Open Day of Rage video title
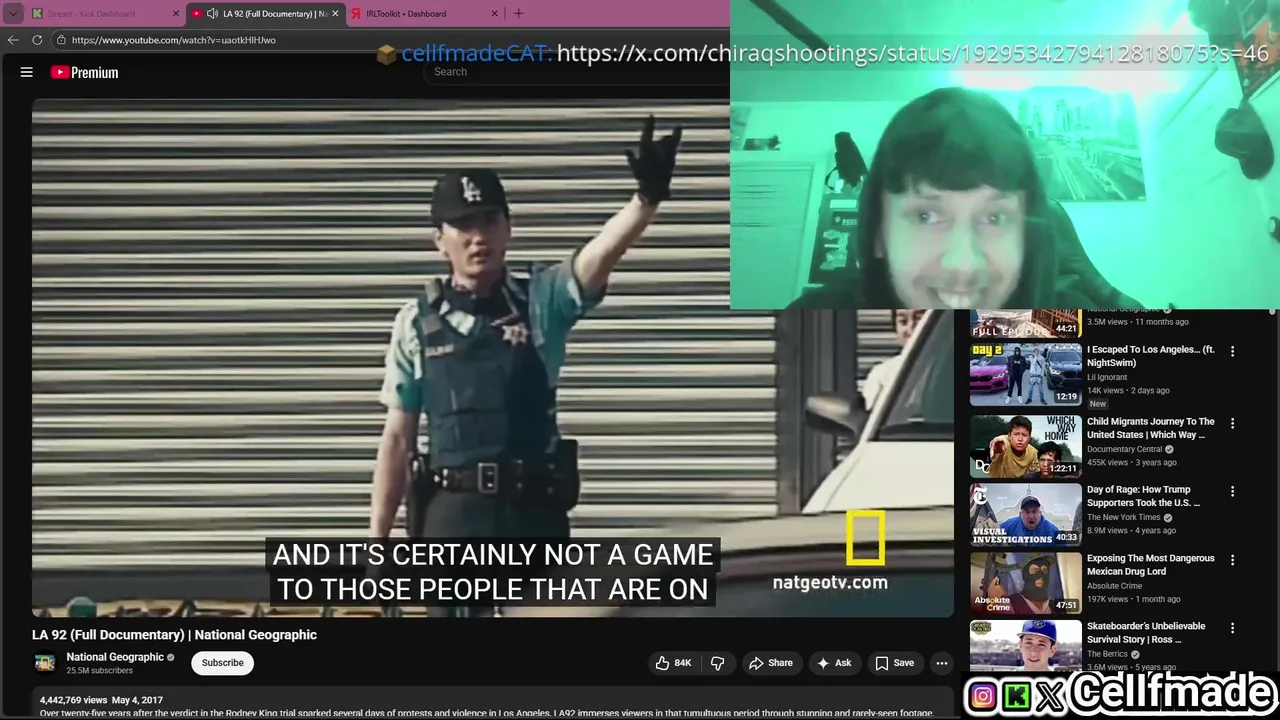 tap(1144, 496)
